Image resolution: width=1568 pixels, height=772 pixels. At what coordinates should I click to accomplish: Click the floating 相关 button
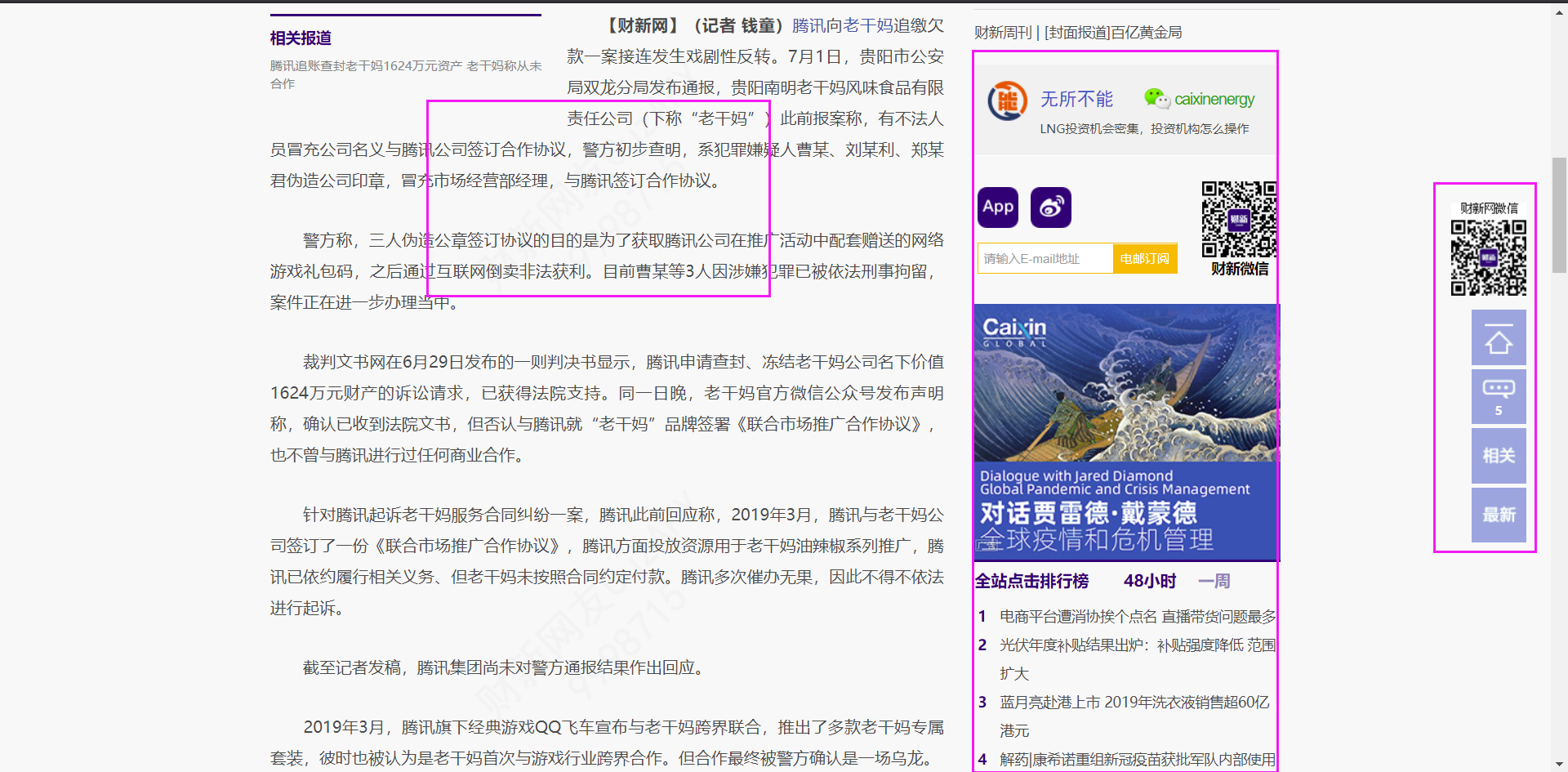(x=1499, y=456)
